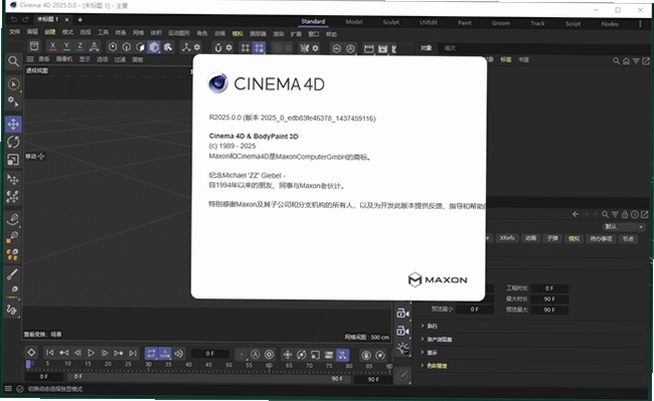Select the brush tool in left palette

coord(13,274)
